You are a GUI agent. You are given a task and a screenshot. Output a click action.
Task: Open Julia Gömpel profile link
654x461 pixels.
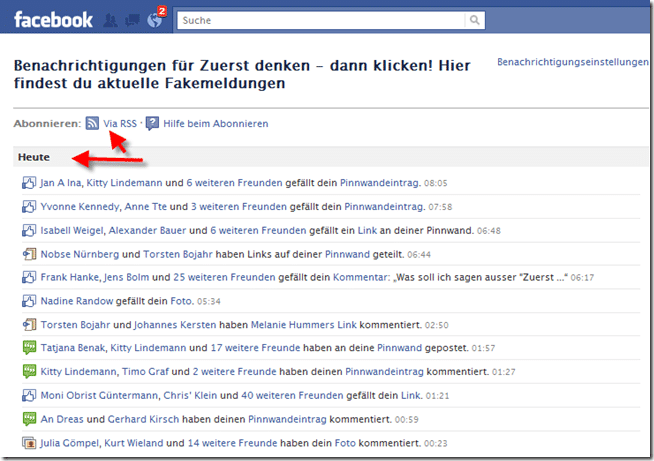click(x=69, y=443)
